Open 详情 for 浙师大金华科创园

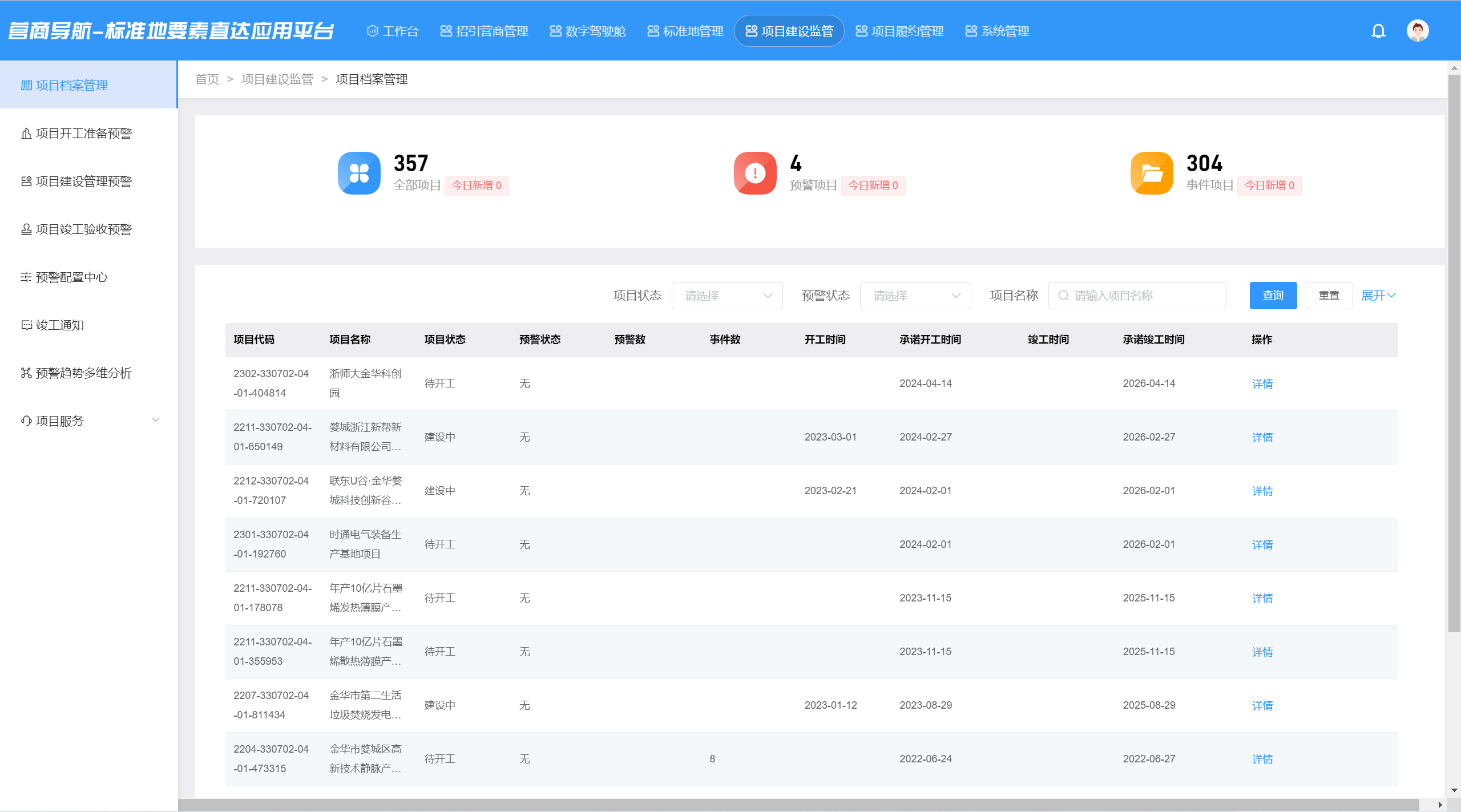tap(1262, 384)
